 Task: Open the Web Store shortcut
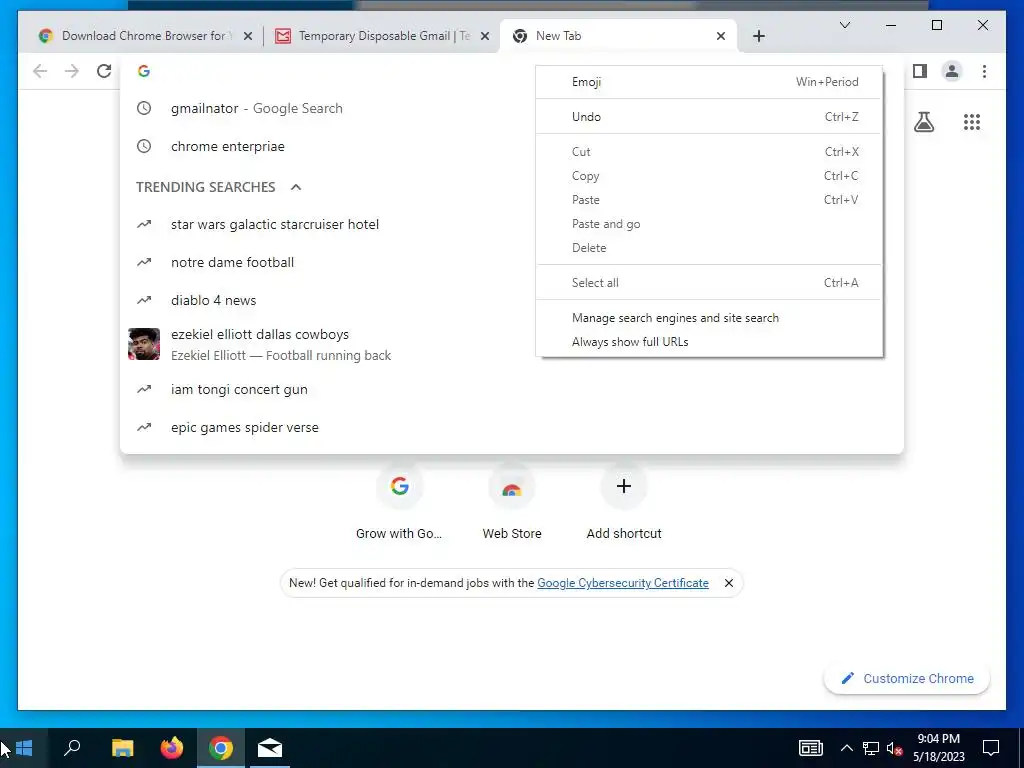coord(511,502)
